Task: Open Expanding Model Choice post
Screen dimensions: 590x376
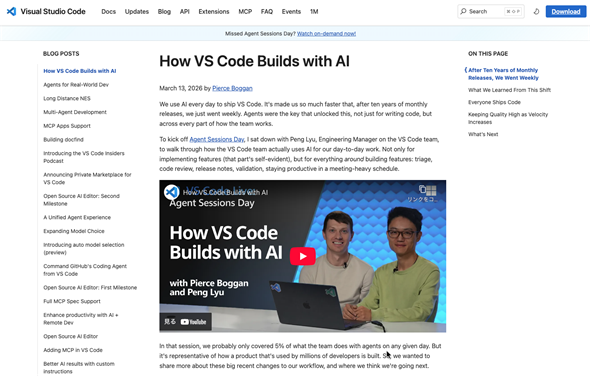Action: click(x=74, y=231)
